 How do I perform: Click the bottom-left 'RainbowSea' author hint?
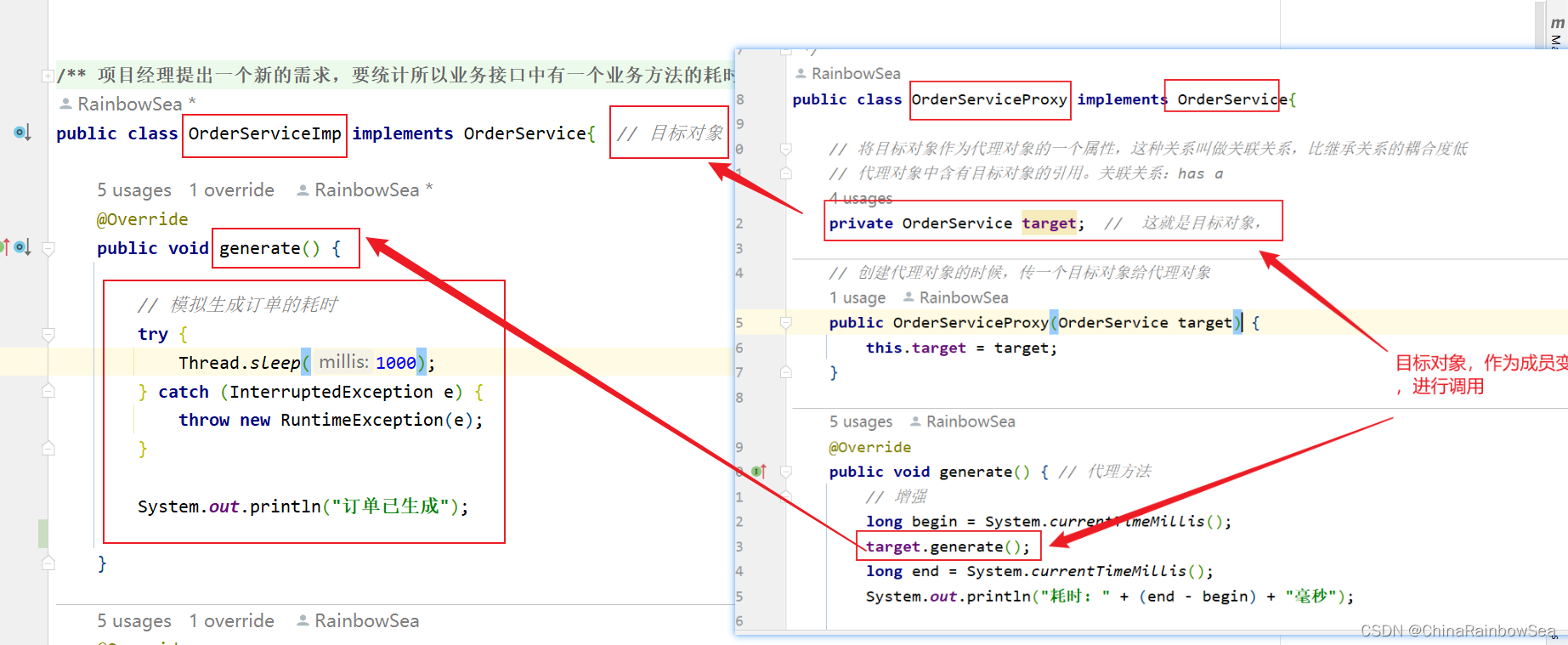(358, 620)
